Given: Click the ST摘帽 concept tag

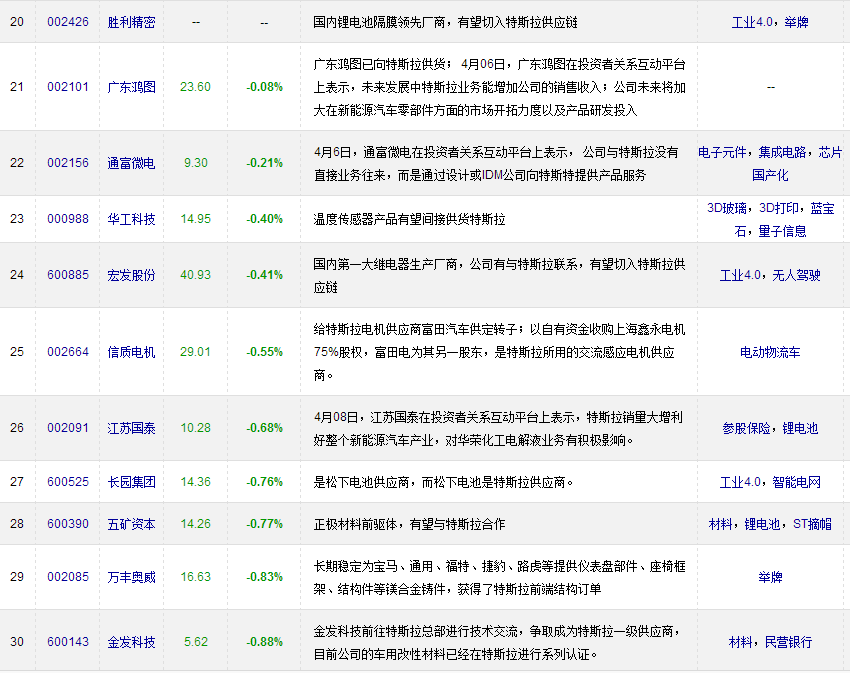Looking at the screenshot, I should (x=812, y=524).
